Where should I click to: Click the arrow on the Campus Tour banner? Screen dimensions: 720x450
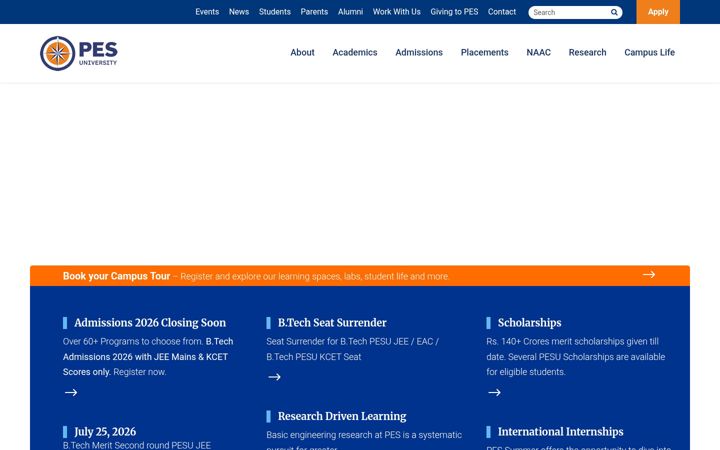[x=649, y=275]
